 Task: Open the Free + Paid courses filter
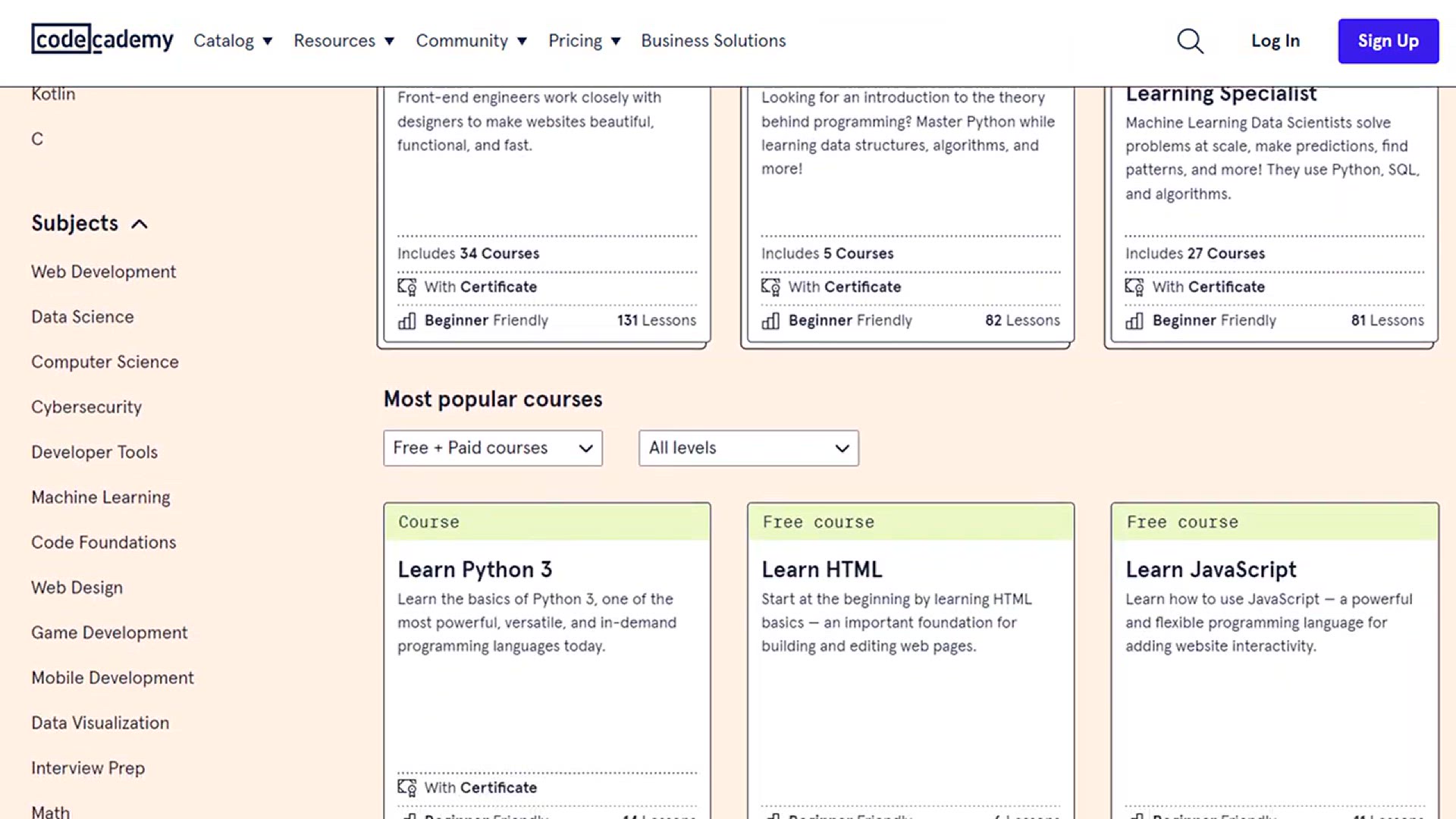pos(493,448)
